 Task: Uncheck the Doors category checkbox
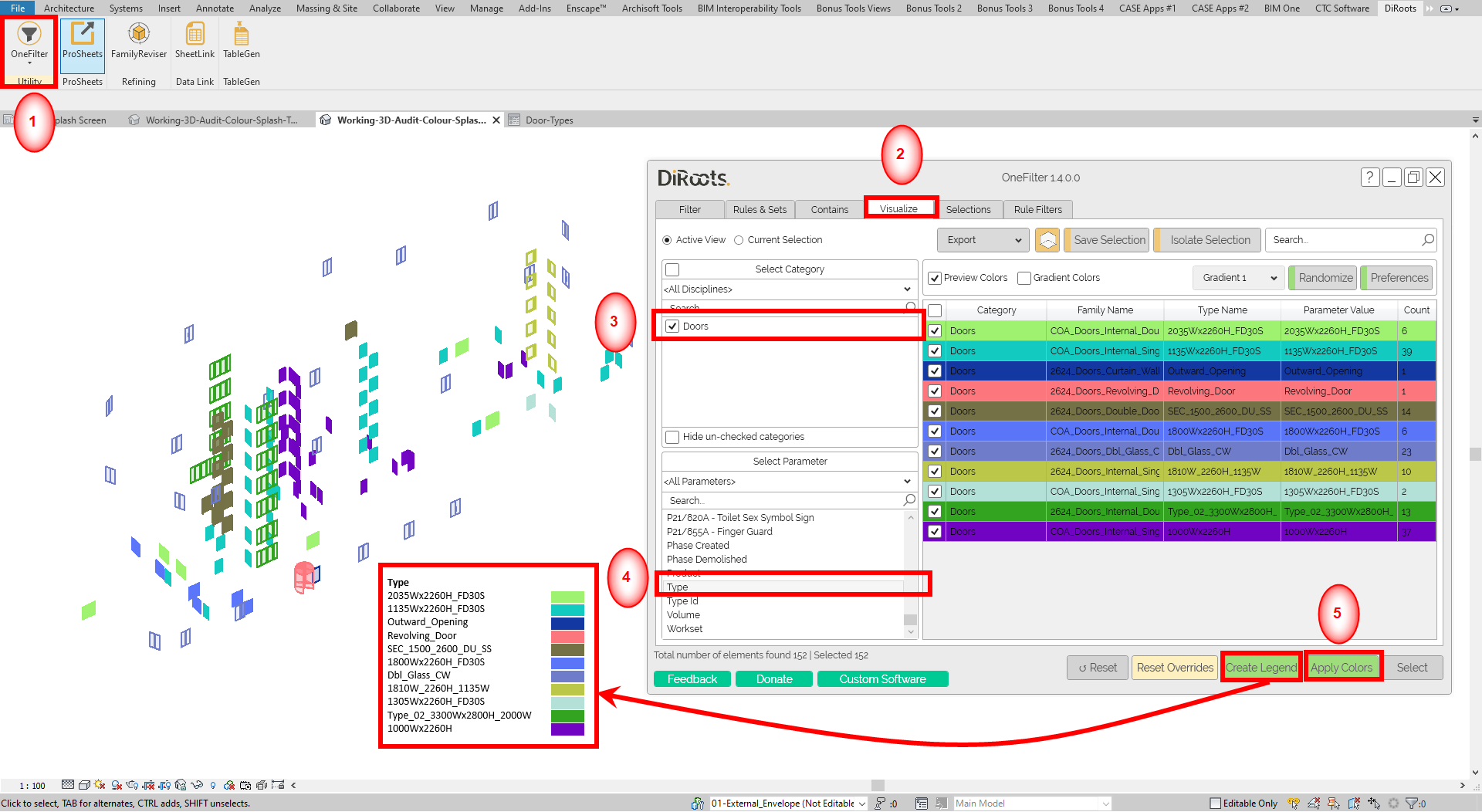tap(672, 326)
